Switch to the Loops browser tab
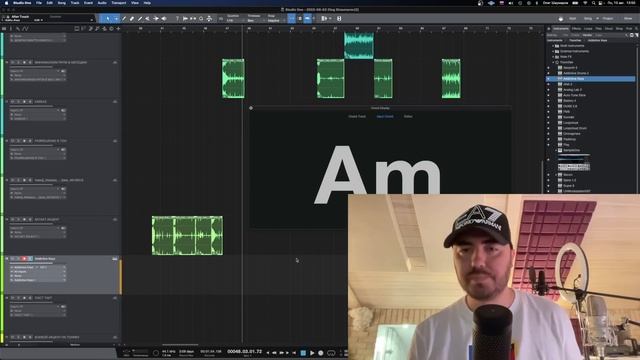The image size is (640, 360). click(x=588, y=29)
